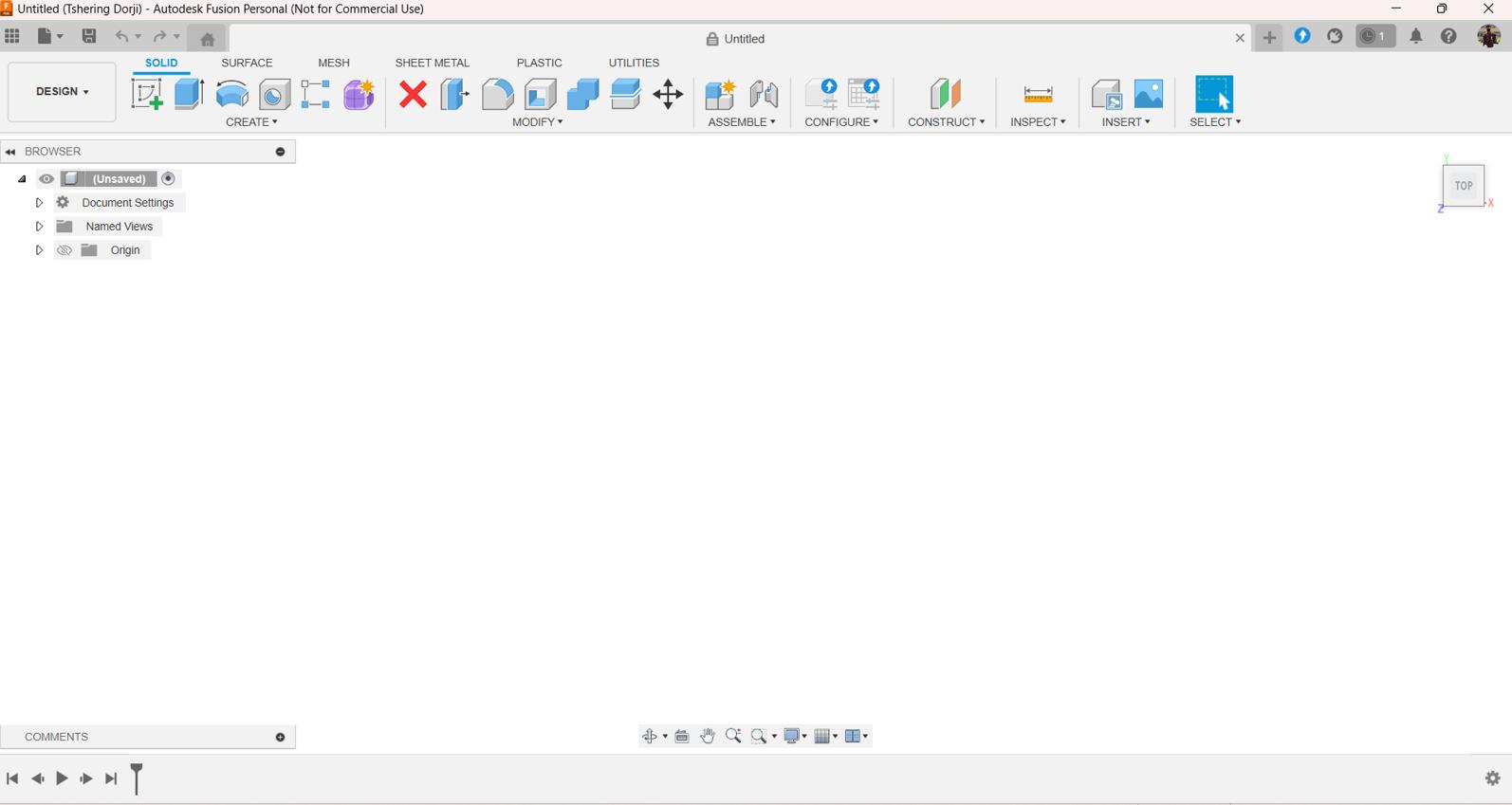Screen dimensions: 1512x805
Task: Open the CONSTRUCT dropdown menu
Action: click(x=946, y=122)
